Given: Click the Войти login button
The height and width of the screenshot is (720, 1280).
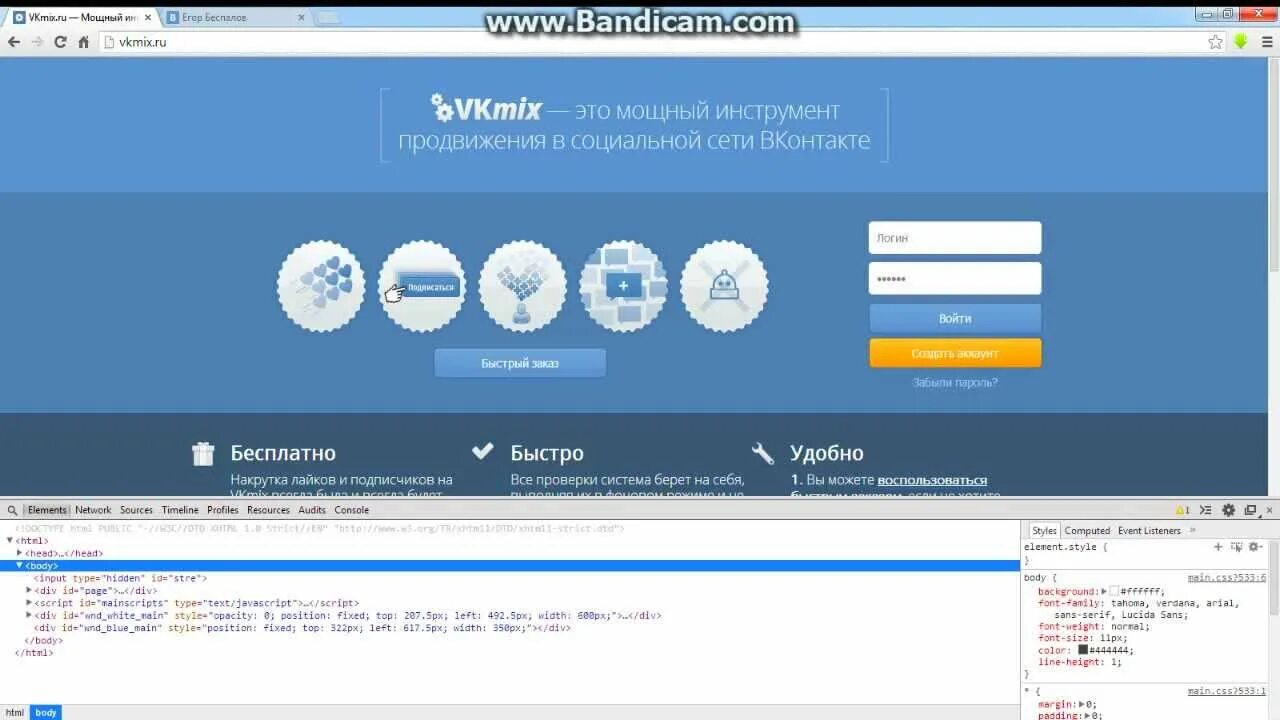Looking at the screenshot, I should click(955, 318).
